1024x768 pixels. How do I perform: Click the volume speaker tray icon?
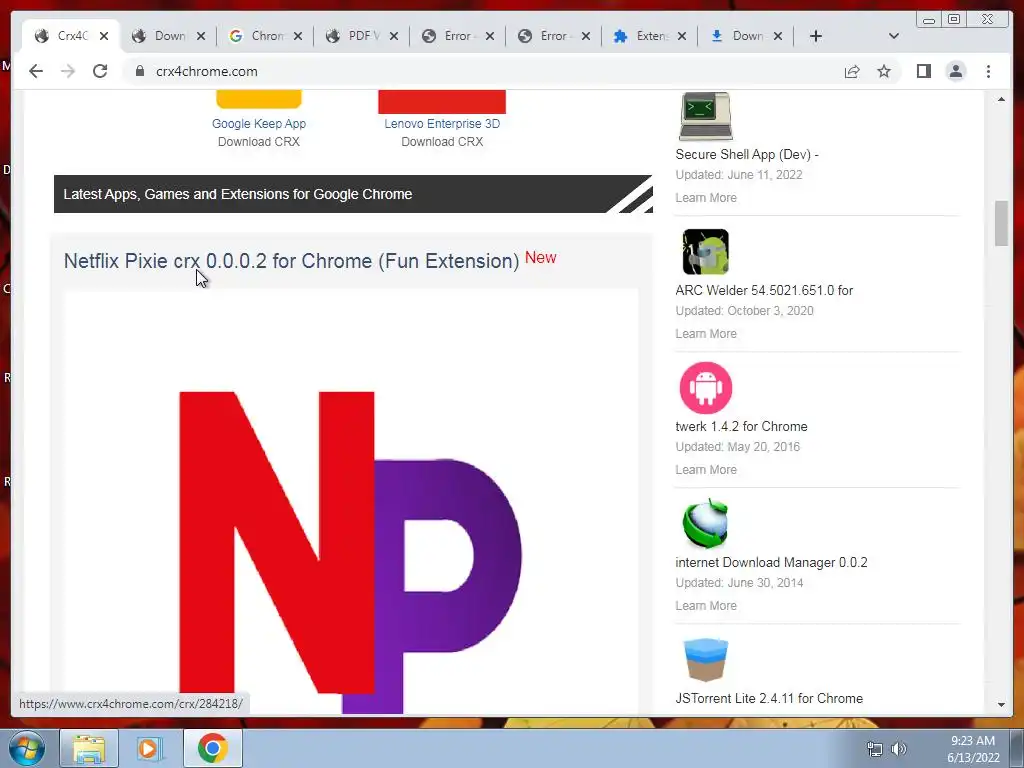(x=899, y=749)
